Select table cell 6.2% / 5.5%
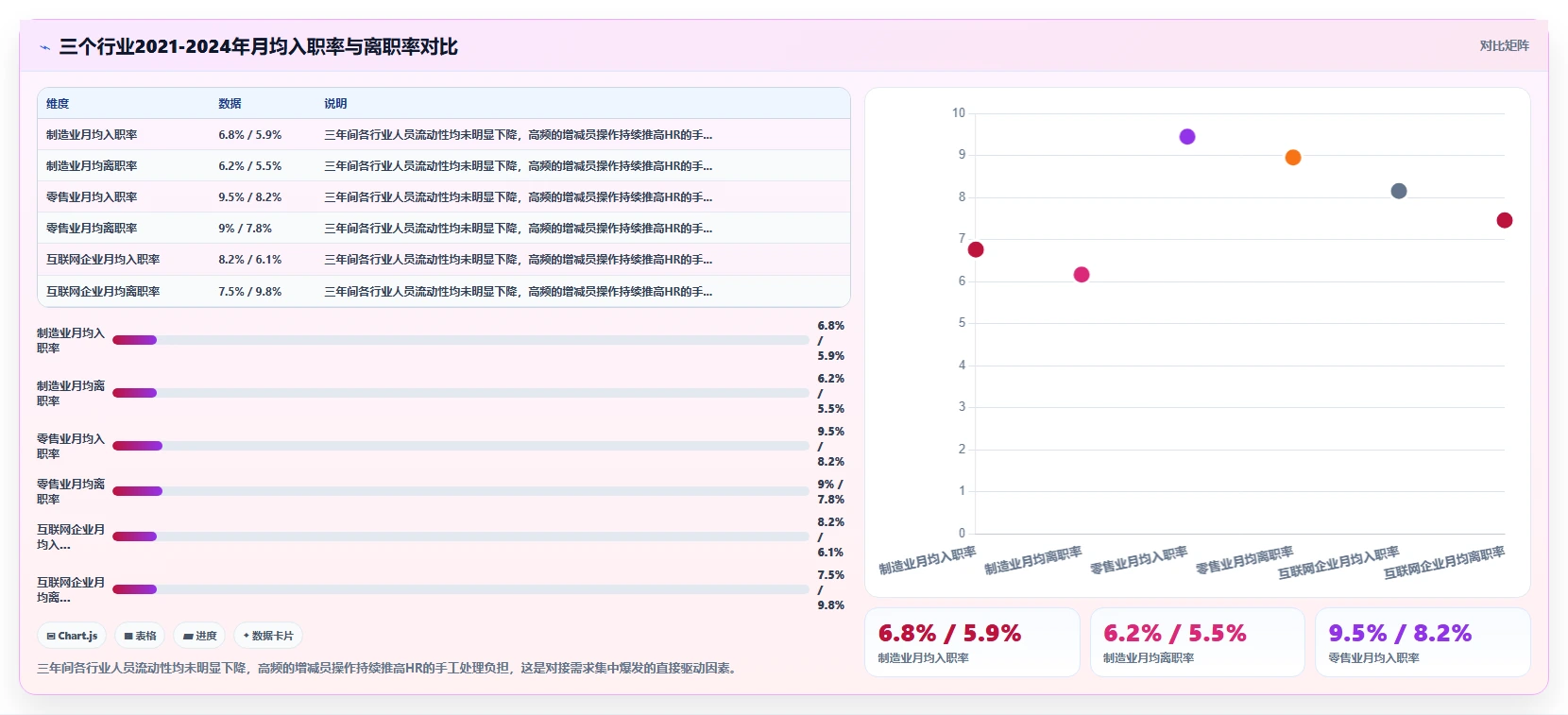The width and height of the screenshot is (1568, 715). point(250,165)
